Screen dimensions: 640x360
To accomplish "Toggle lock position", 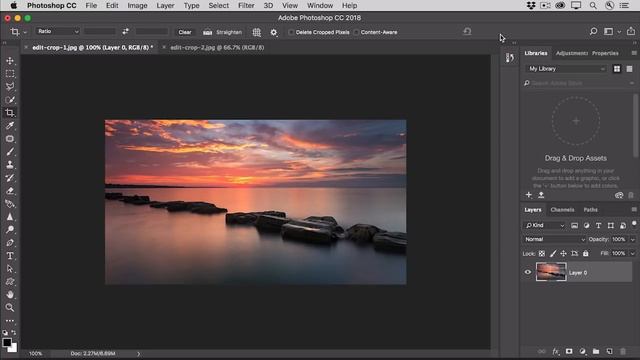I will point(563,253).
